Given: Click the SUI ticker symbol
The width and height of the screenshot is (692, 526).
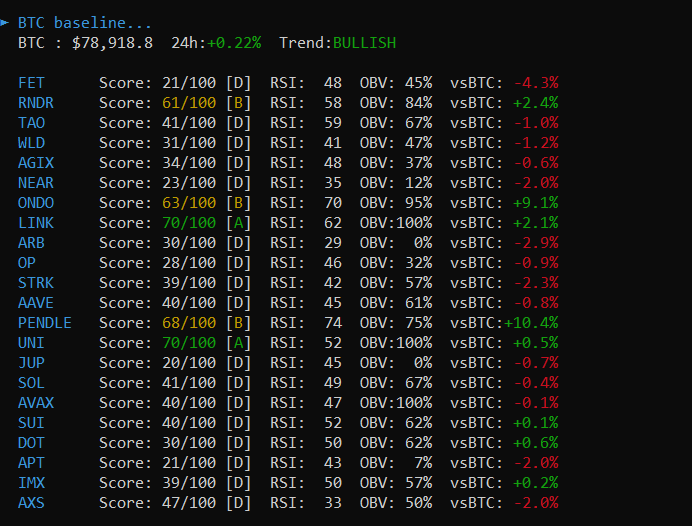Looking at the screenshot, I should pyautogui.click(x=31, y=423).
